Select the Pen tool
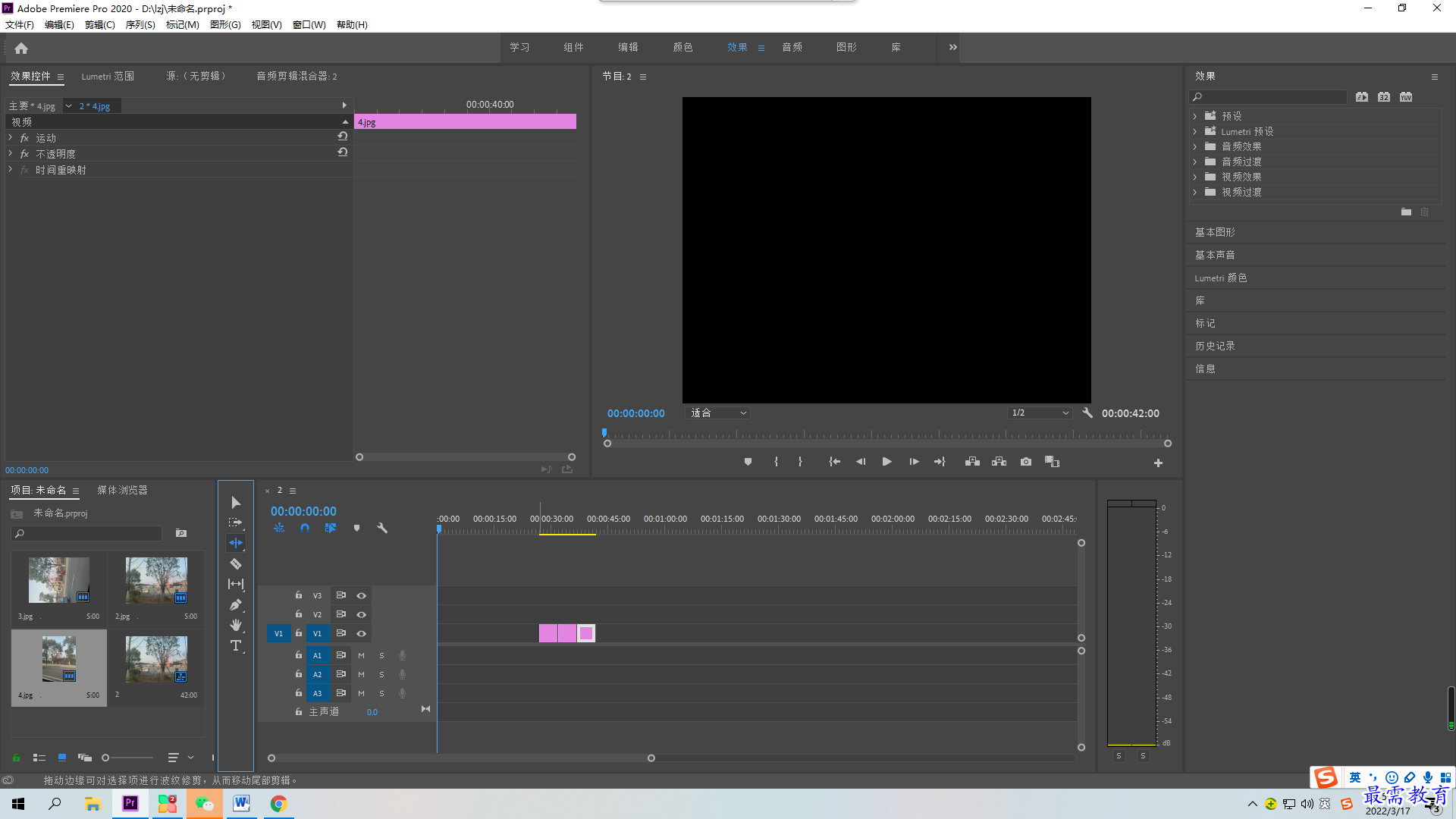 tap(236, 604)
